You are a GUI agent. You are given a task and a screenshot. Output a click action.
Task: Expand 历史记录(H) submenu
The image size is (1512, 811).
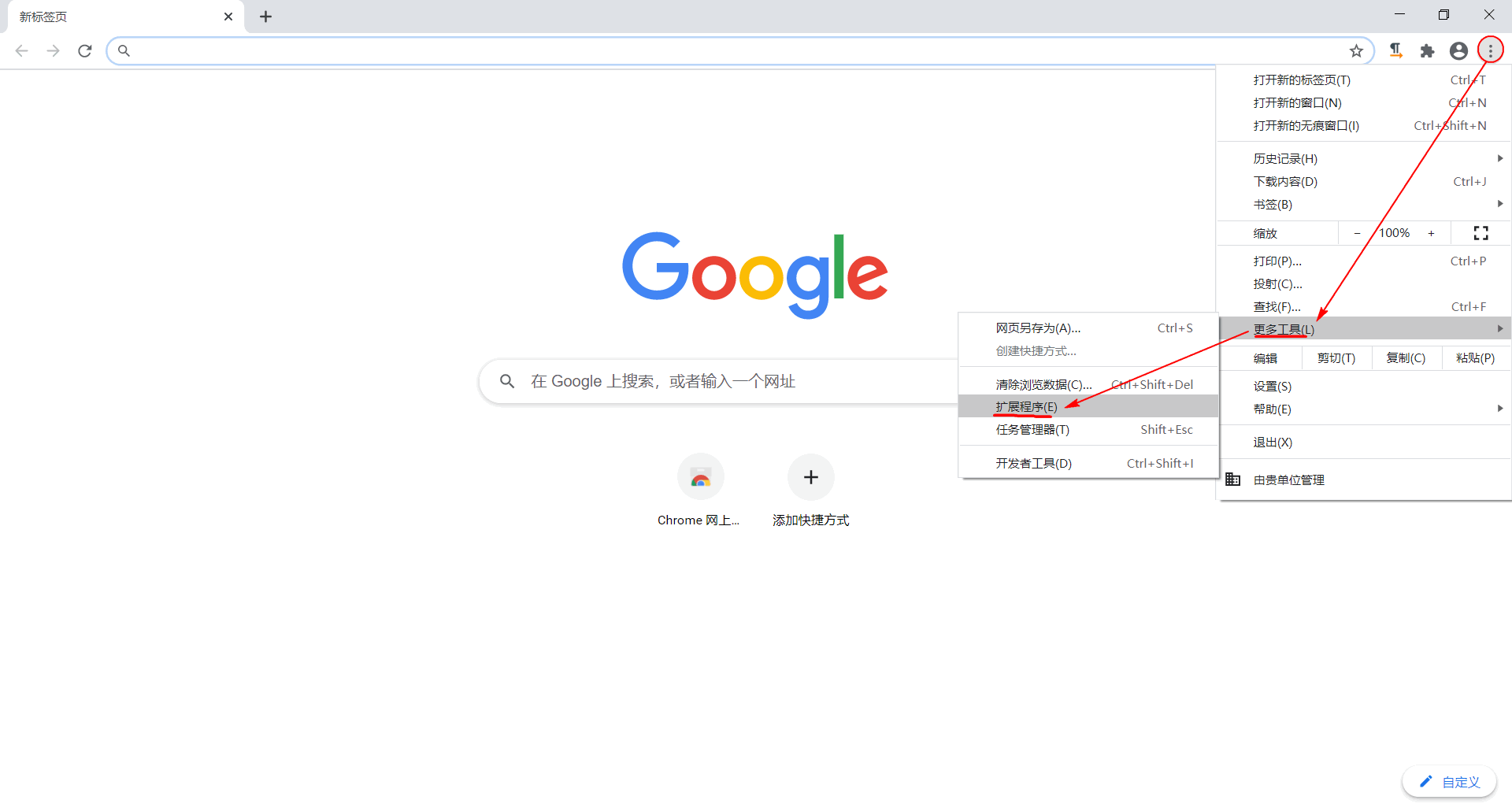coord(1365,159)
